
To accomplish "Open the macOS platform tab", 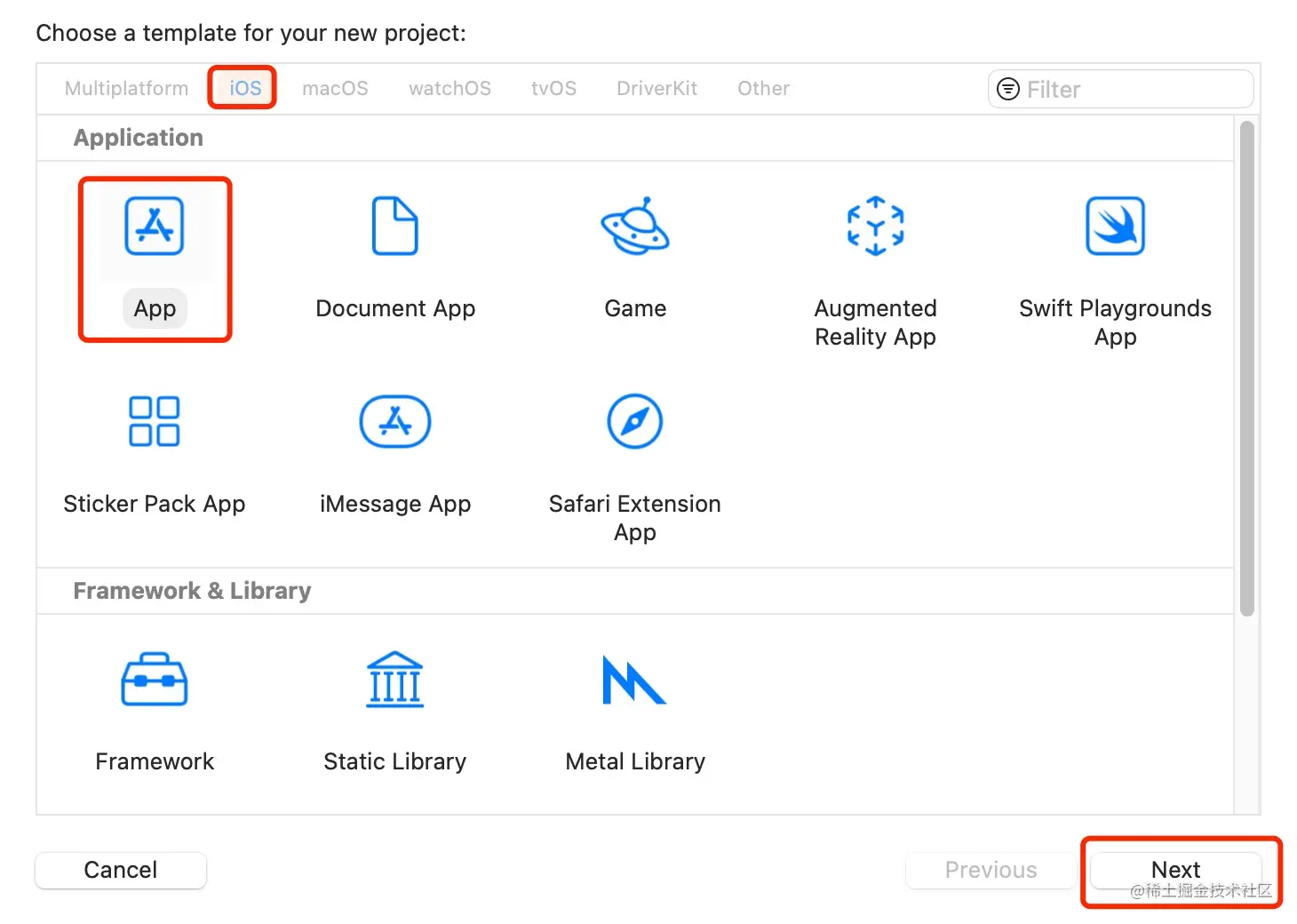I will [x=335, y=89].
